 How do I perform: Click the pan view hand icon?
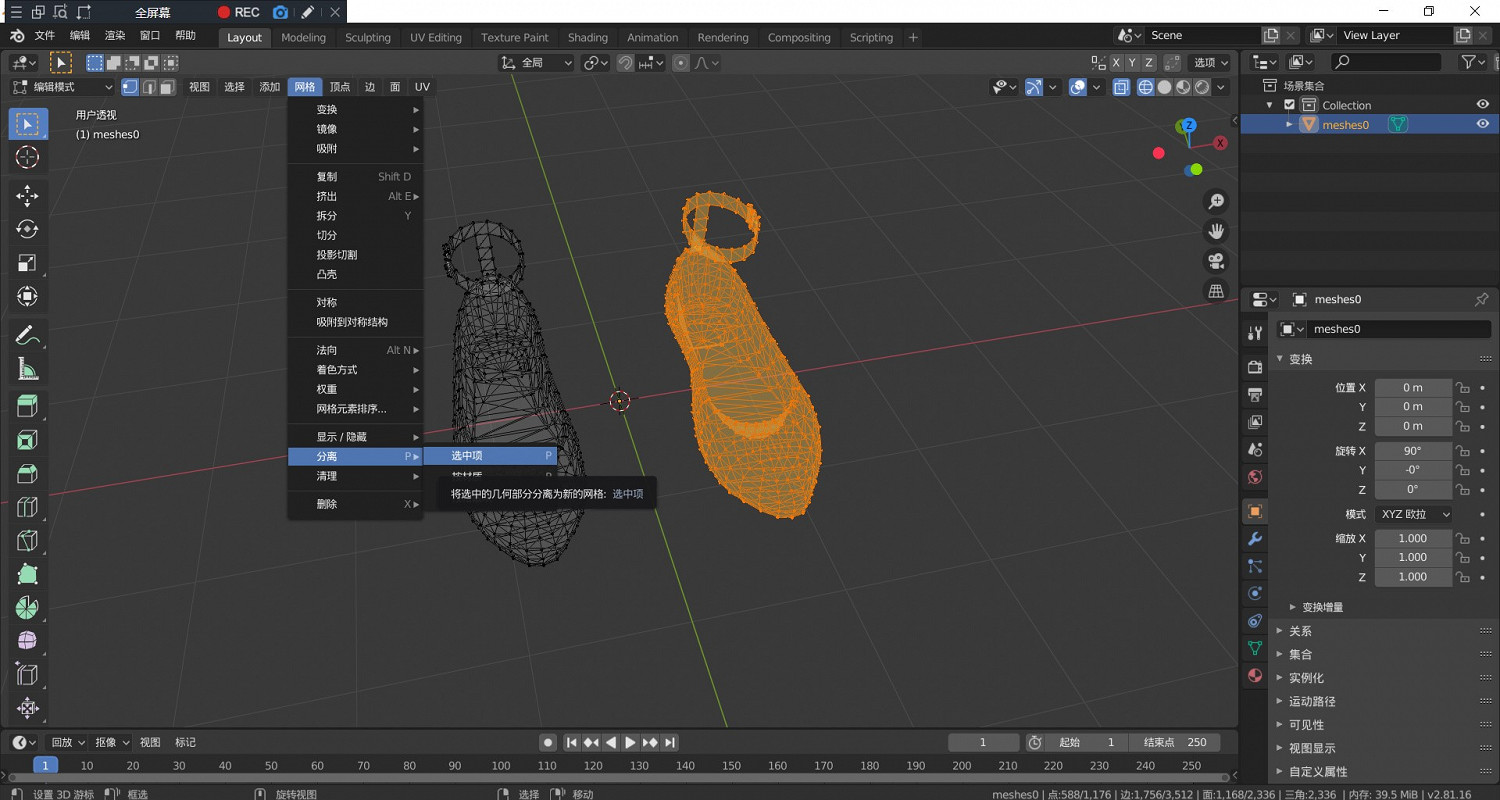1216,231
